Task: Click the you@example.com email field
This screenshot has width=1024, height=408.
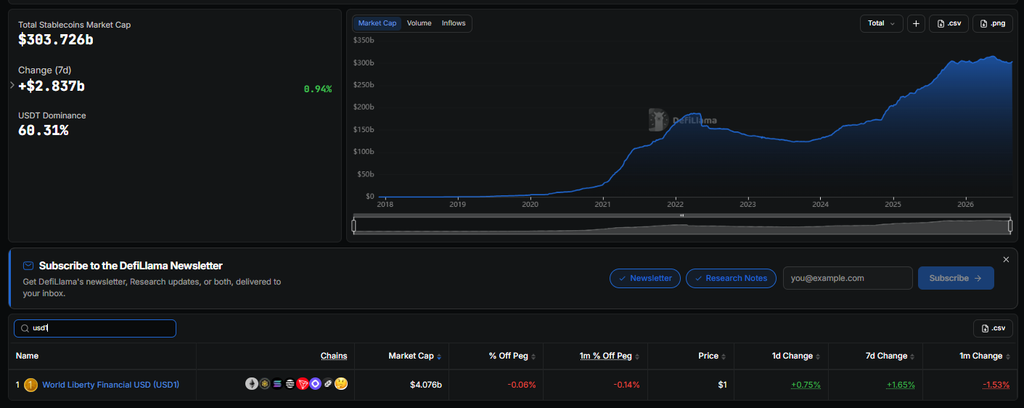Action: pos(848,278)
